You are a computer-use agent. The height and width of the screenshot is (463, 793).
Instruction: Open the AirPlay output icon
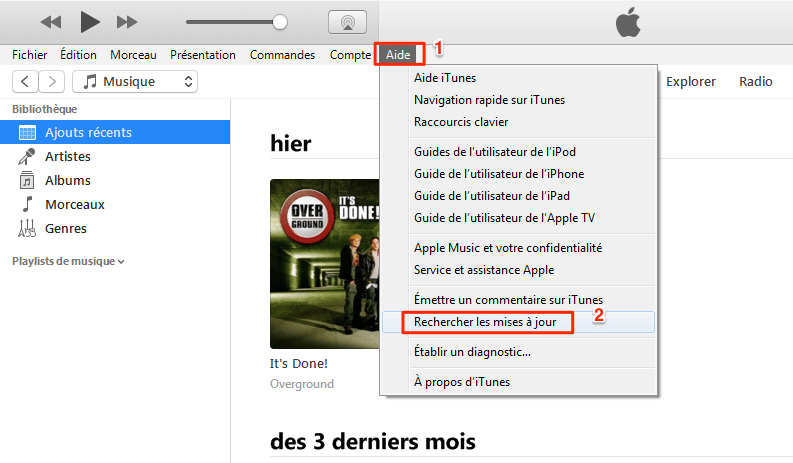[x=347, y=22]
